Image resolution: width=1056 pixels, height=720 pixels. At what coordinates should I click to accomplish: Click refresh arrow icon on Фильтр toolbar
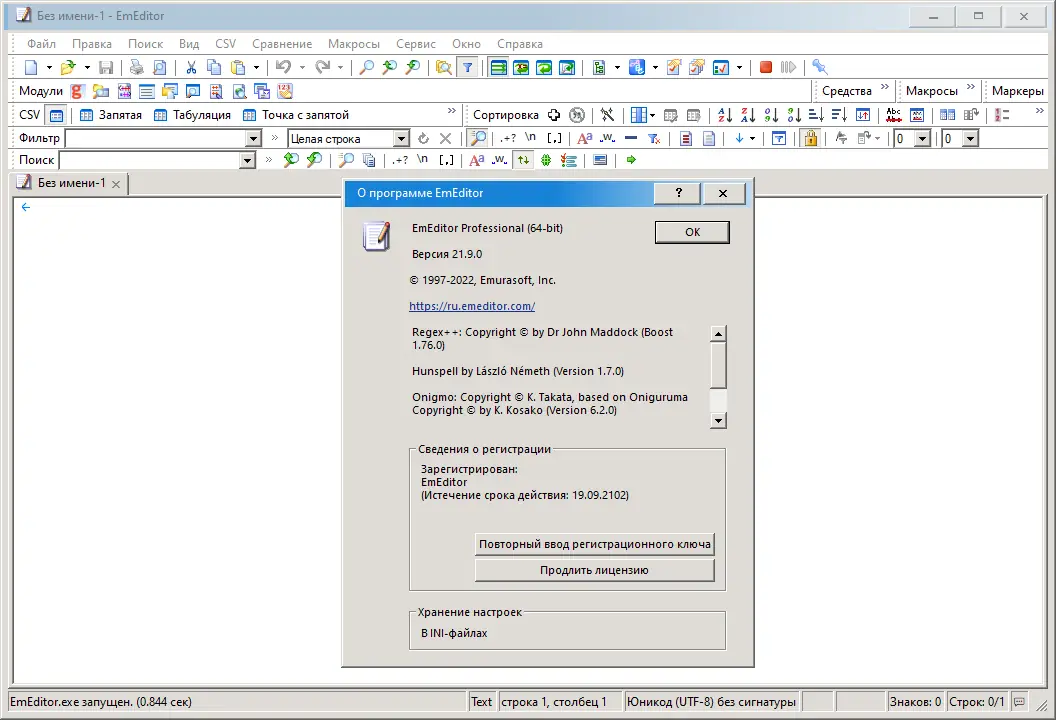coord(423,139)
